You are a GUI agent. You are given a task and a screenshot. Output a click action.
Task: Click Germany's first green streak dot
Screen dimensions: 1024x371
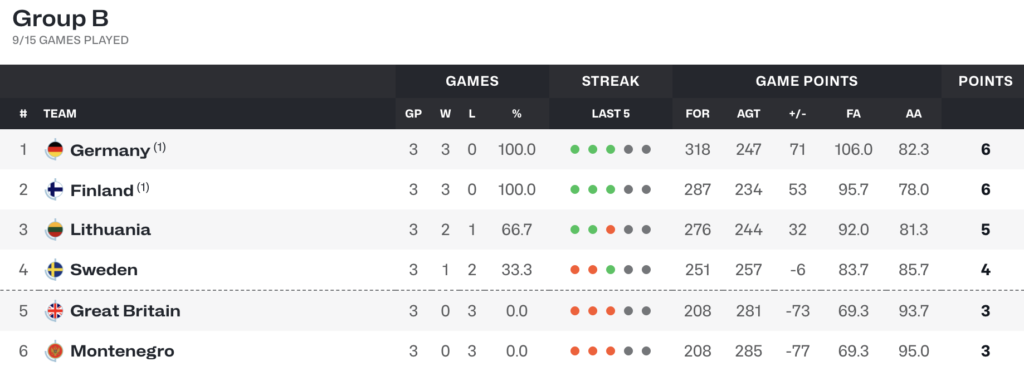pyautogui.click(x=575, y=150)
